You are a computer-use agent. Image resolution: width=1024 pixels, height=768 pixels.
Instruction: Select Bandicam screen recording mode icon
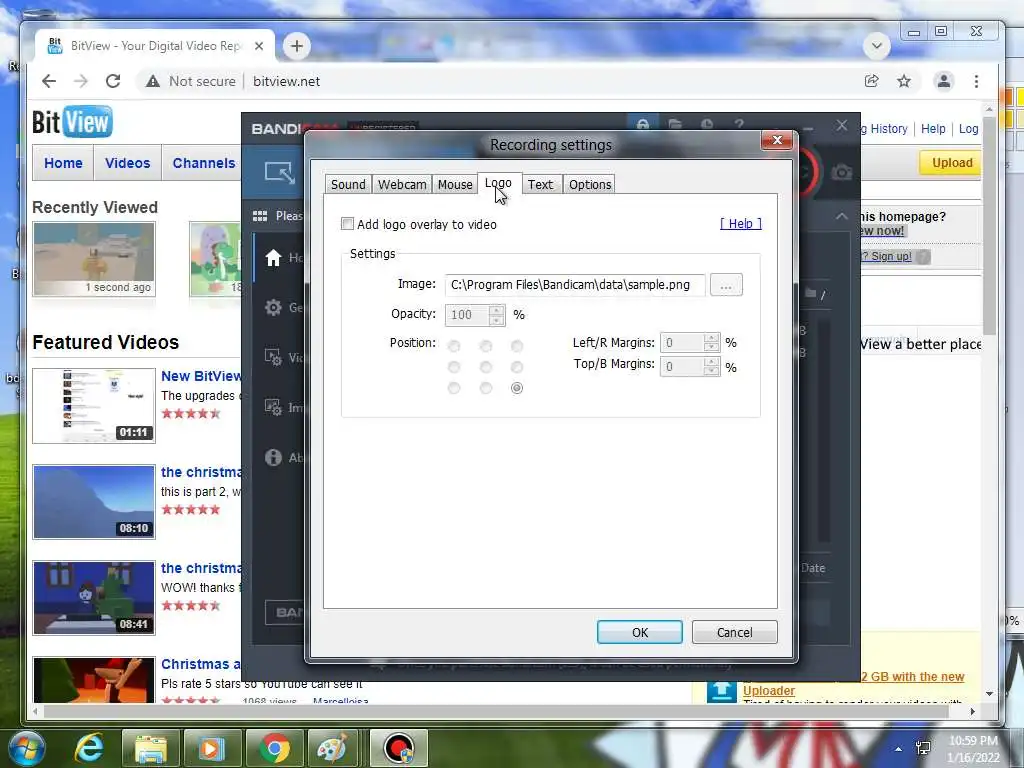click(280, 172)
